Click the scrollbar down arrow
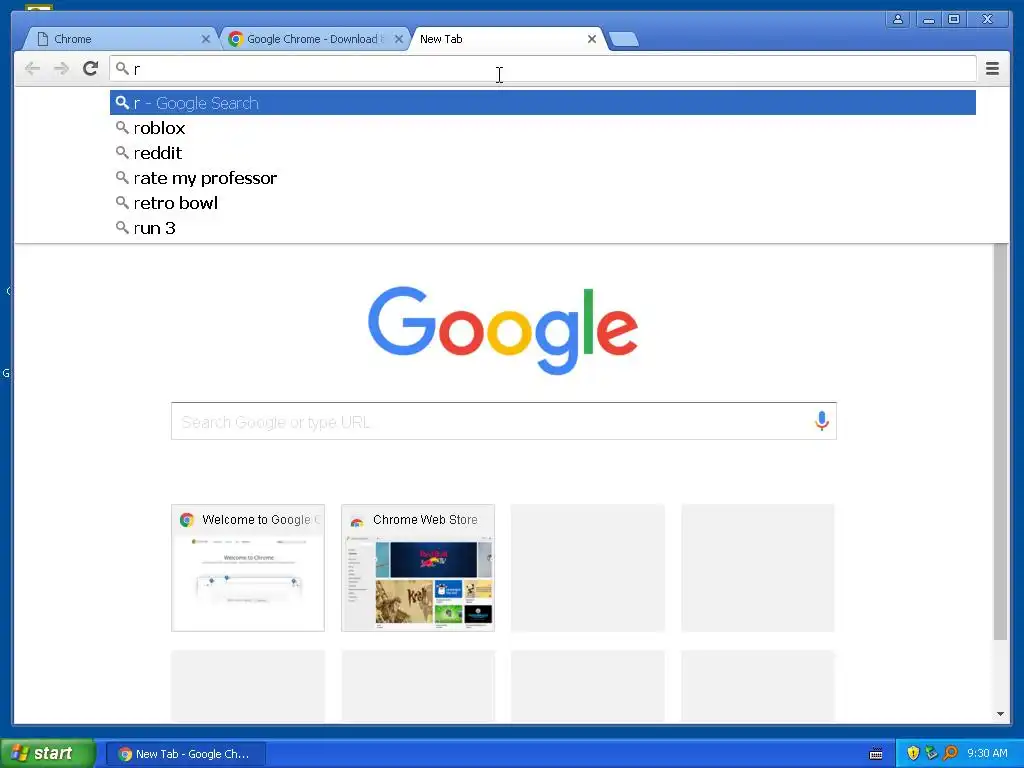Image resolution: width=1024 pixels, height=768 pixels. coord(1000,714)
